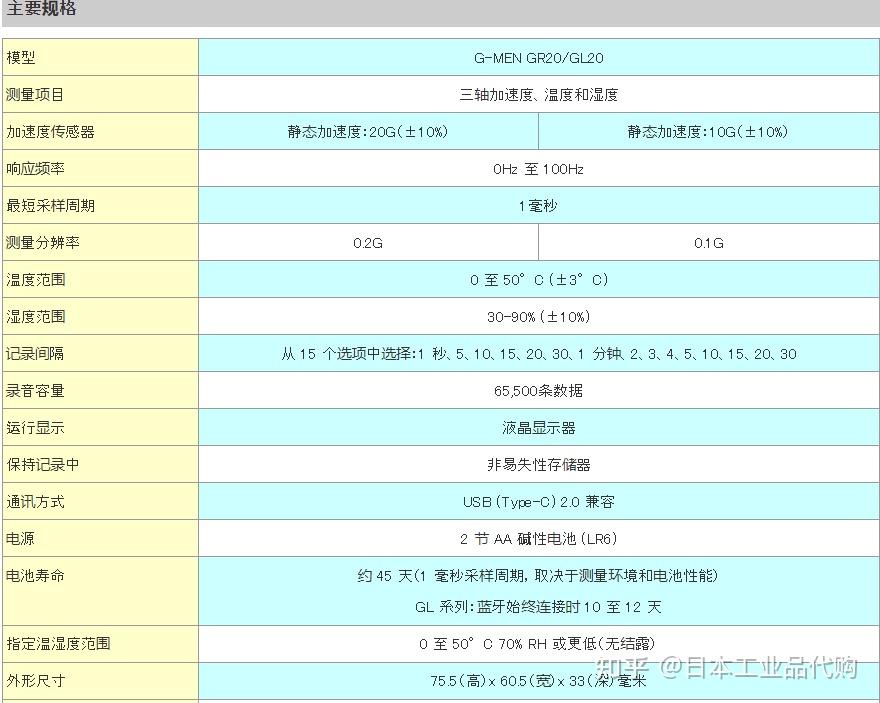Click the 30-90%(±10%) humidity value
This screenshot has height=703, width=880.
[x=540, y=316]
